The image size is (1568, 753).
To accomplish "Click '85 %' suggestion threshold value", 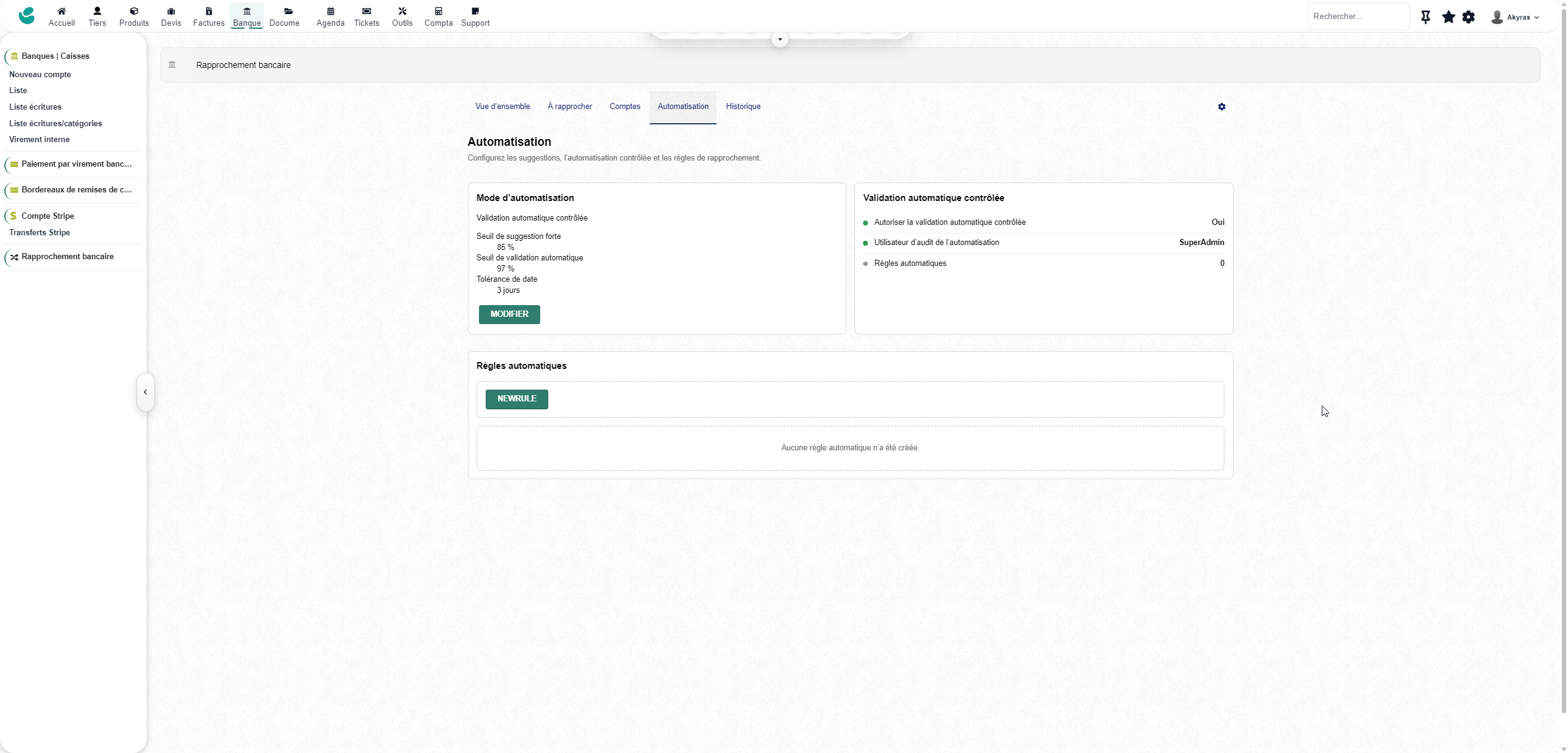I will point(505,248).
